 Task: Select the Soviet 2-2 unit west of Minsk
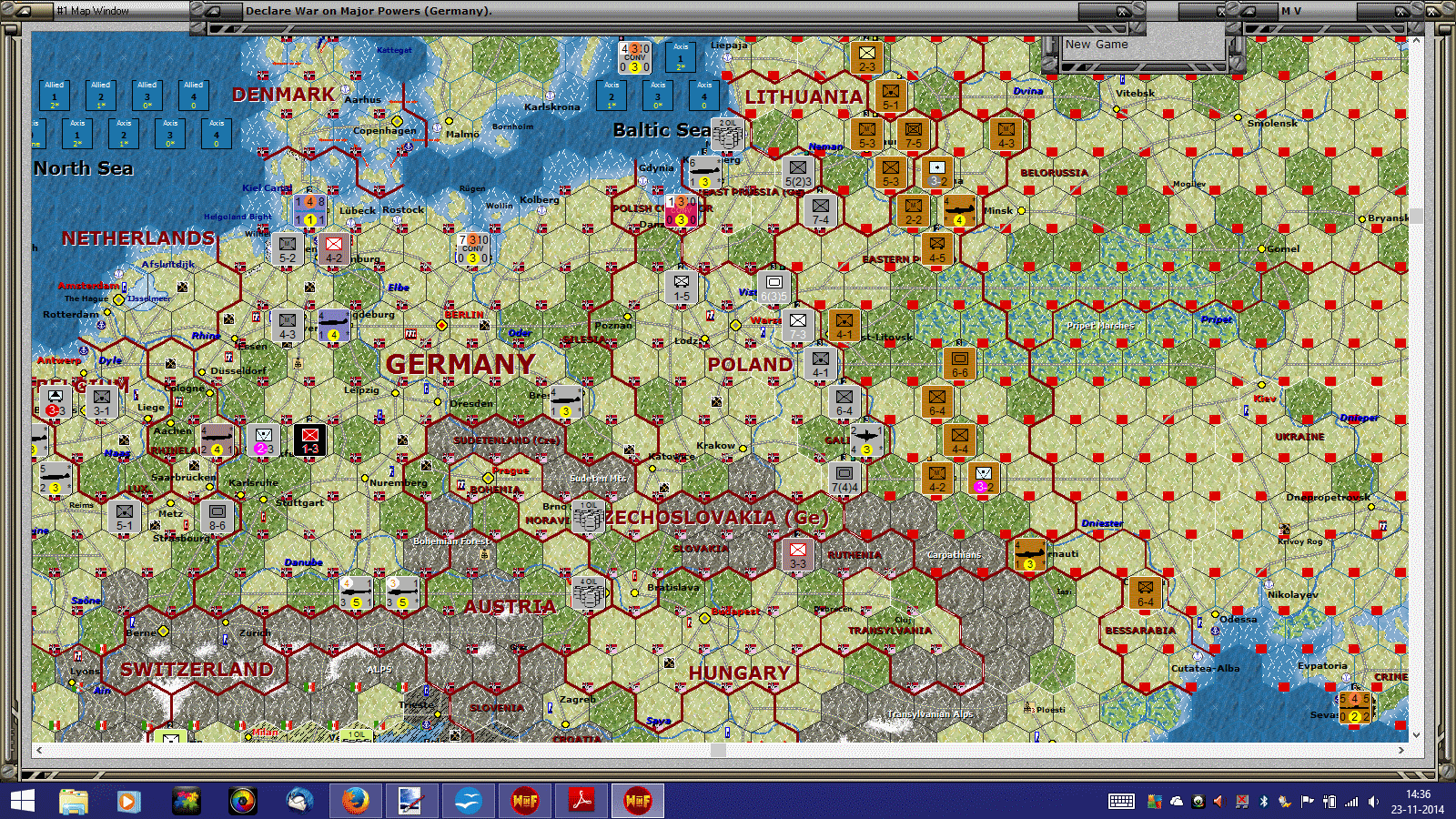pos(914,210)
